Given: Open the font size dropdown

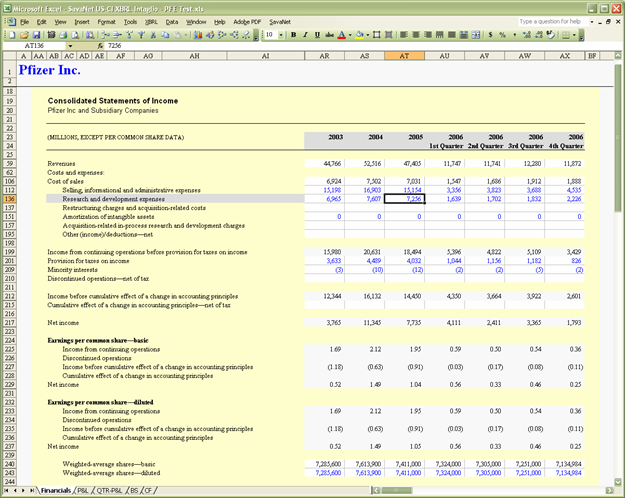Looking at the screenshot, I should pyautogui.click(x=281, y=35).
